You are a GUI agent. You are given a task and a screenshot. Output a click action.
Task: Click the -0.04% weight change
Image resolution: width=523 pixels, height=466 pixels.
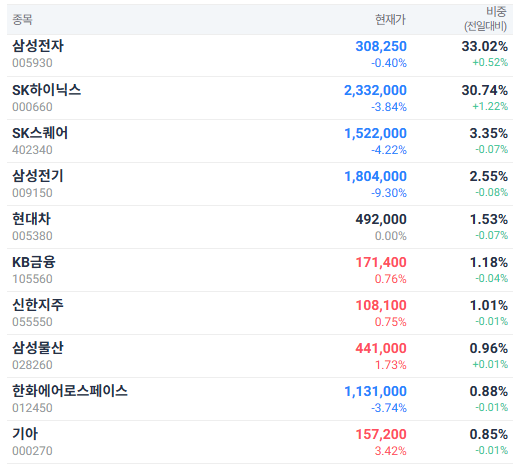click(x=492, y=279)
